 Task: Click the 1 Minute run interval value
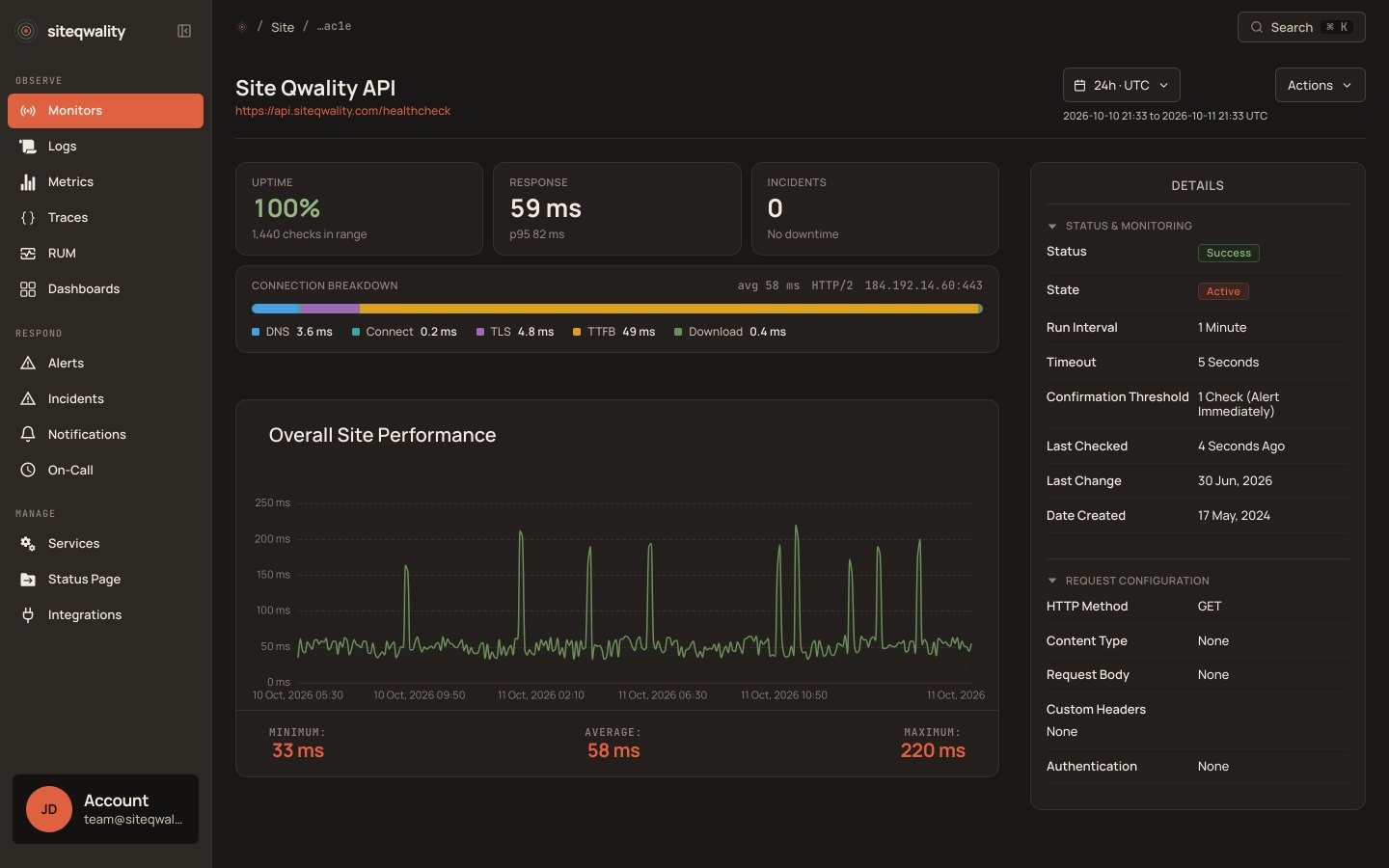tap(1222, 328)
